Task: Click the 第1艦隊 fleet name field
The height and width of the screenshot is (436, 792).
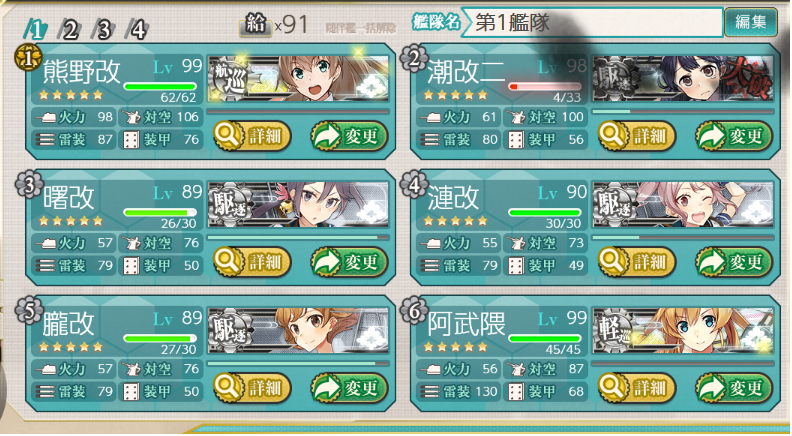Action: (592, 23)
